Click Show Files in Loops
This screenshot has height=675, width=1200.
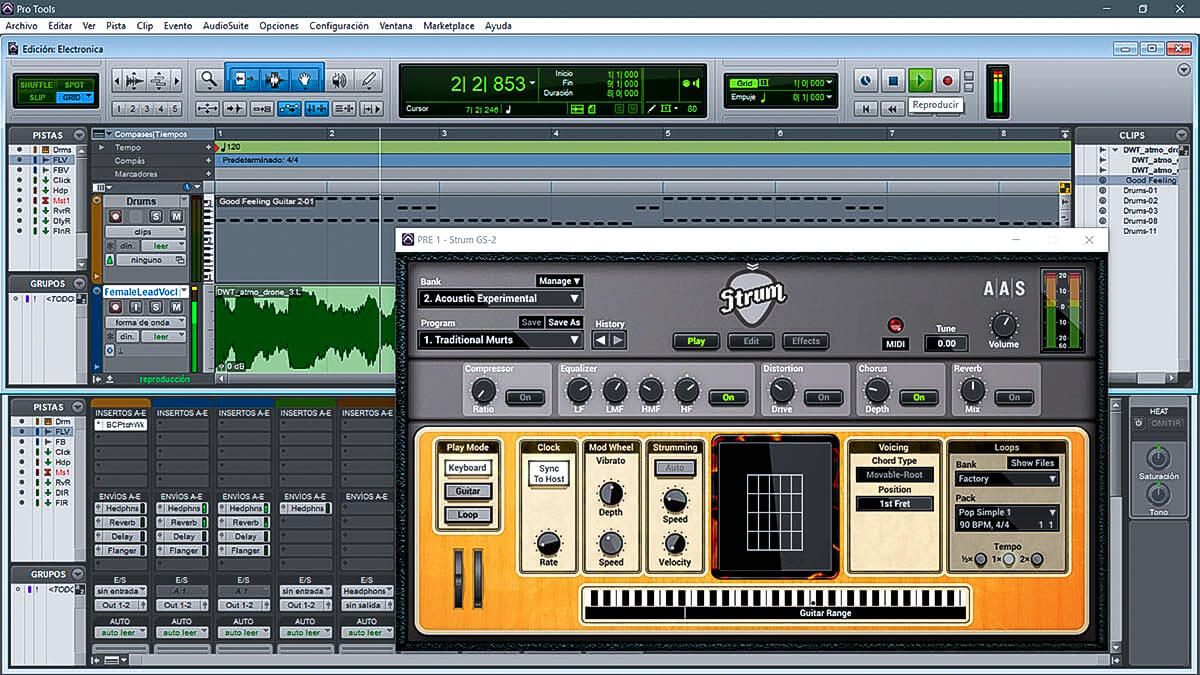(x=1032, y=463)
